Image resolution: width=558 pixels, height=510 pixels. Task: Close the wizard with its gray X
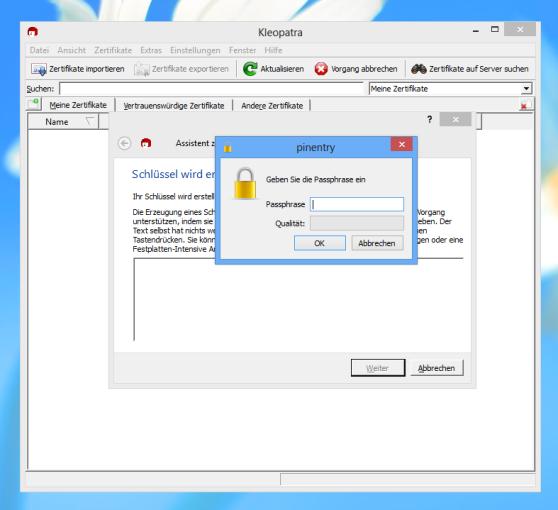tap(456, 119)
